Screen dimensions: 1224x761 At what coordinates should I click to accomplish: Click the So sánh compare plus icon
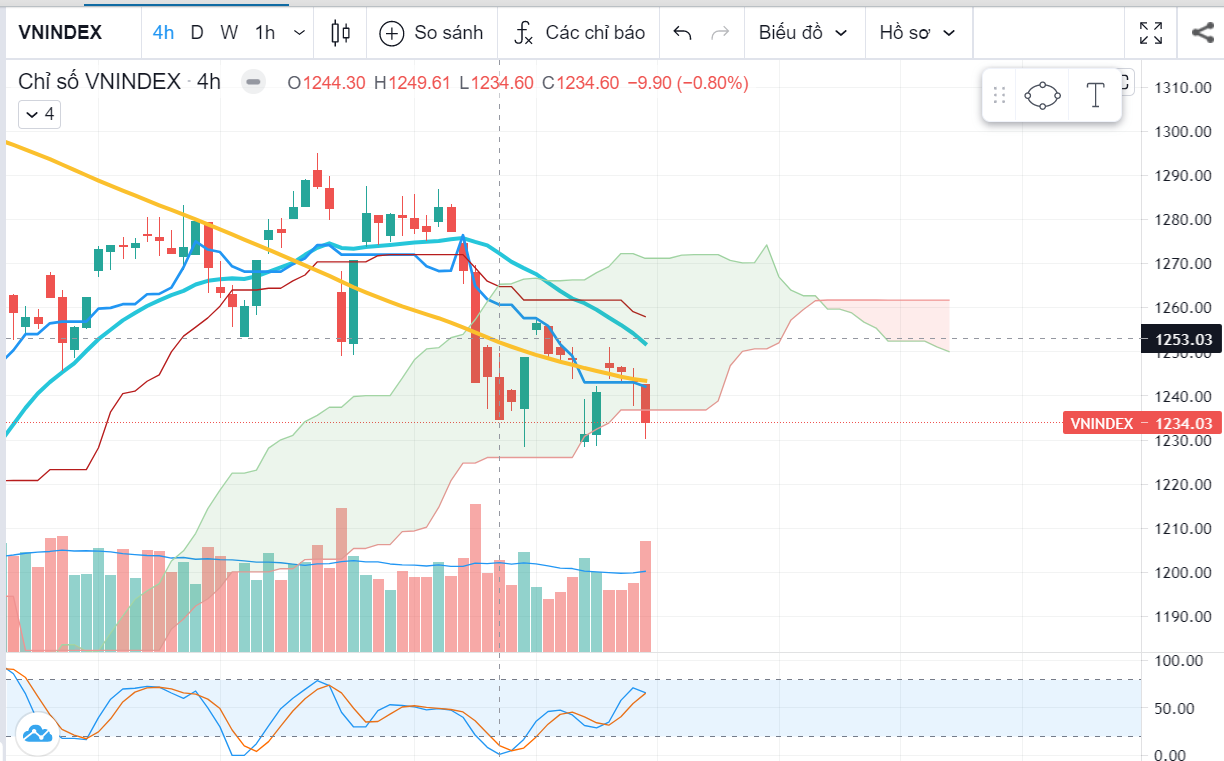[x=392, y=33]
